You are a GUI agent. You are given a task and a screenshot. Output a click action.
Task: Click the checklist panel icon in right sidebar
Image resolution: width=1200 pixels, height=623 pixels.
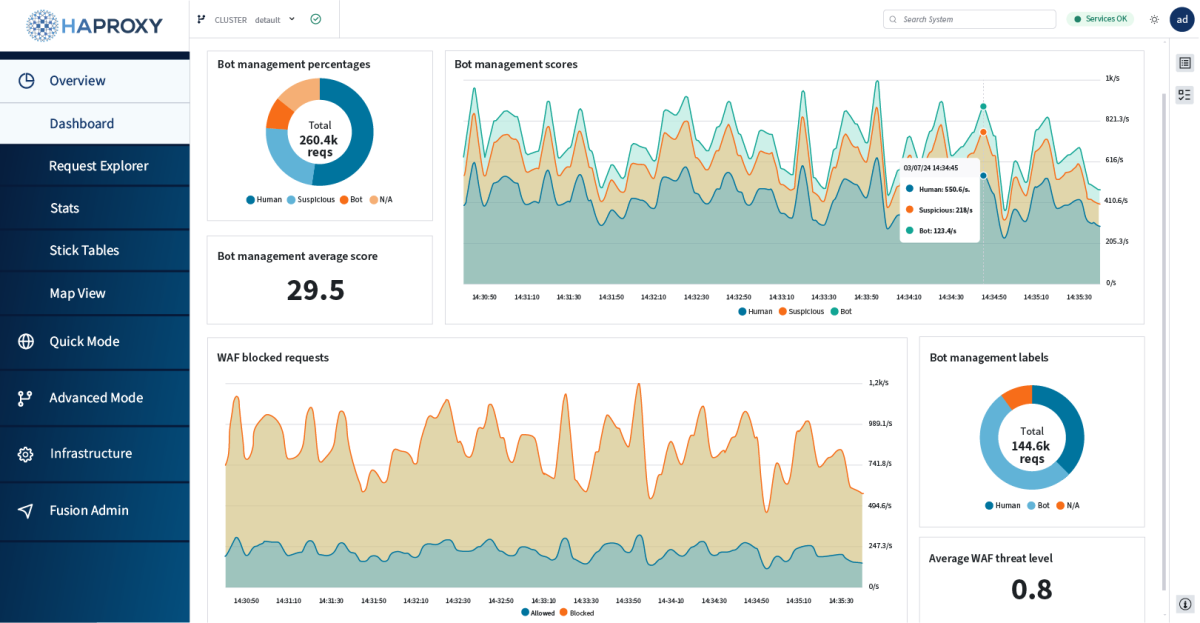(1184, 93)
